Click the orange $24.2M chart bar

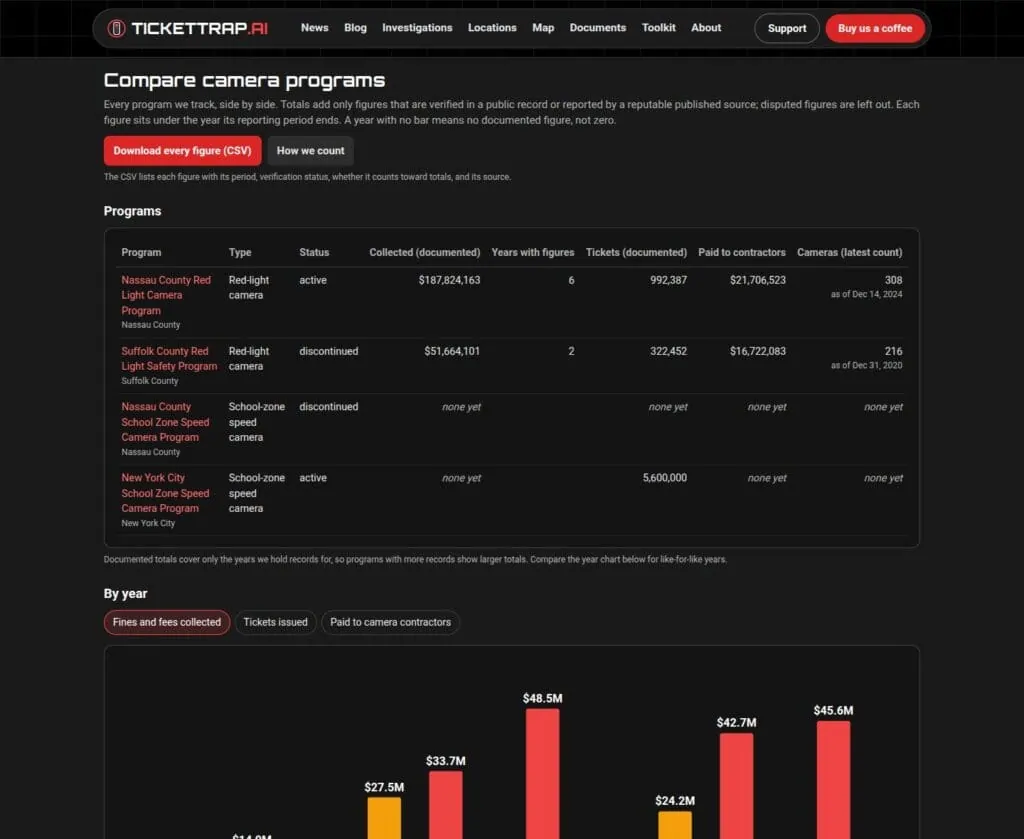675,825
